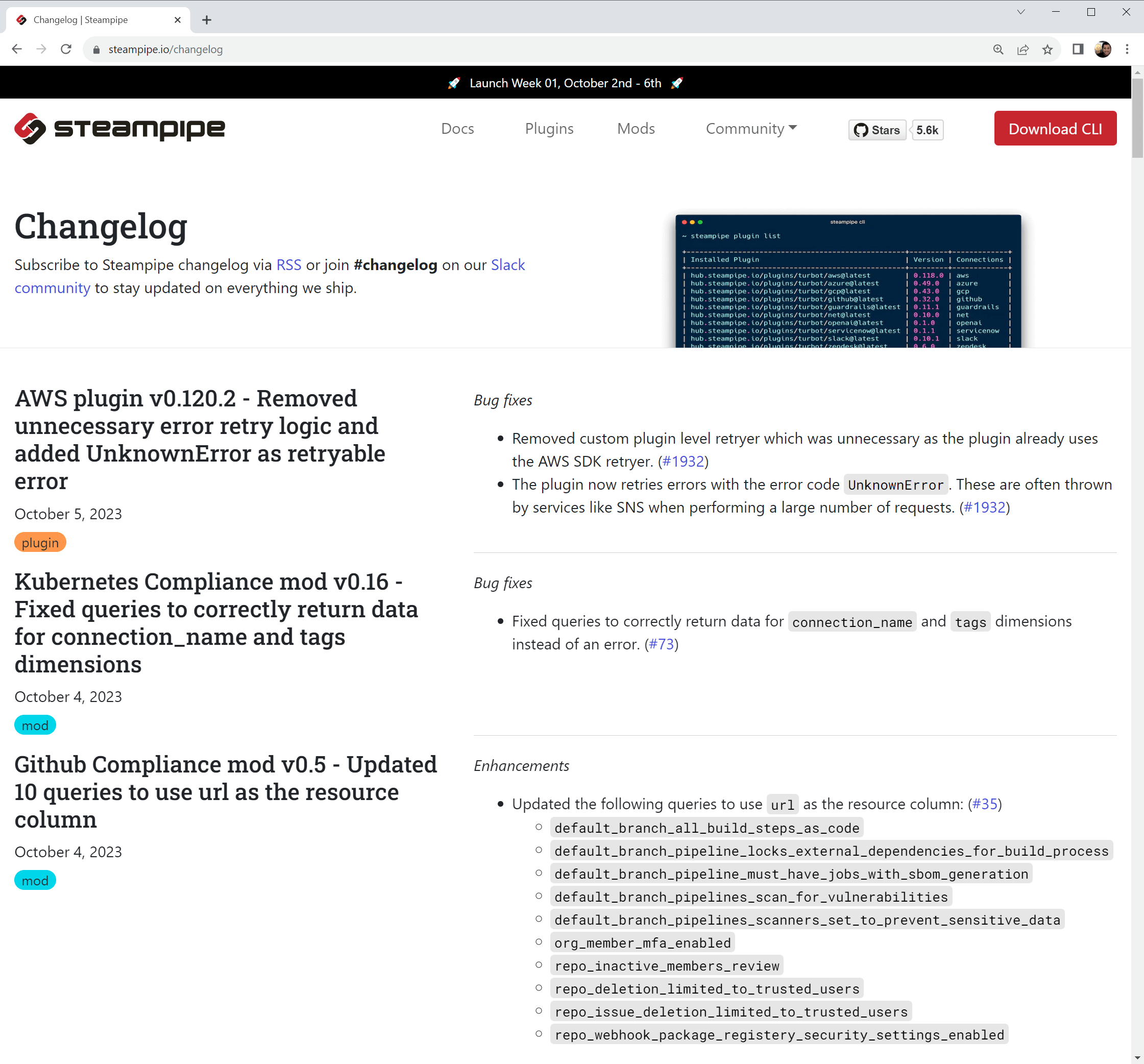
Task: Open the Slack community link
Action: click(x=507, y=264)
